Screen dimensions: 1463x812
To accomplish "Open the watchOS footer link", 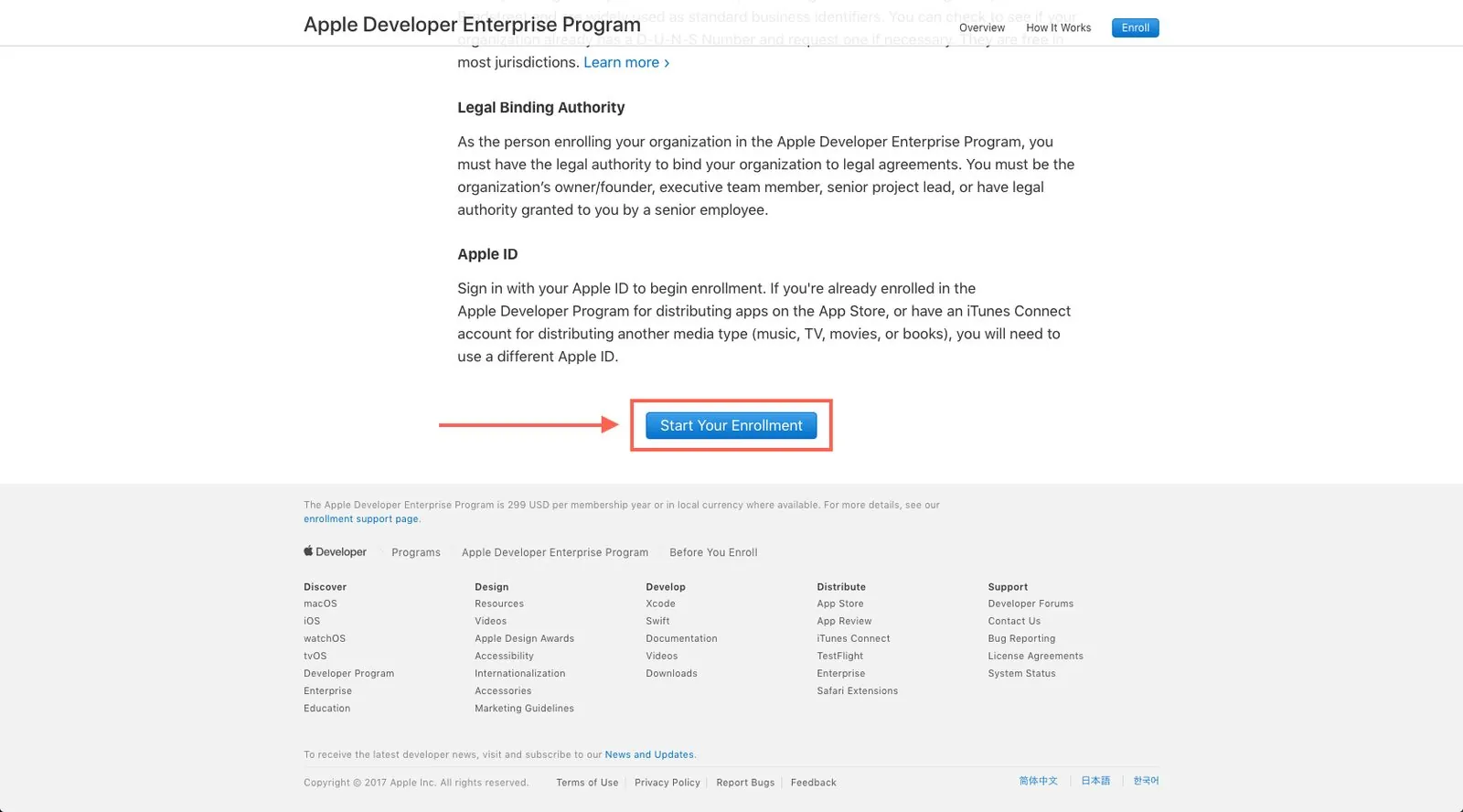I will tap(325, 638).
